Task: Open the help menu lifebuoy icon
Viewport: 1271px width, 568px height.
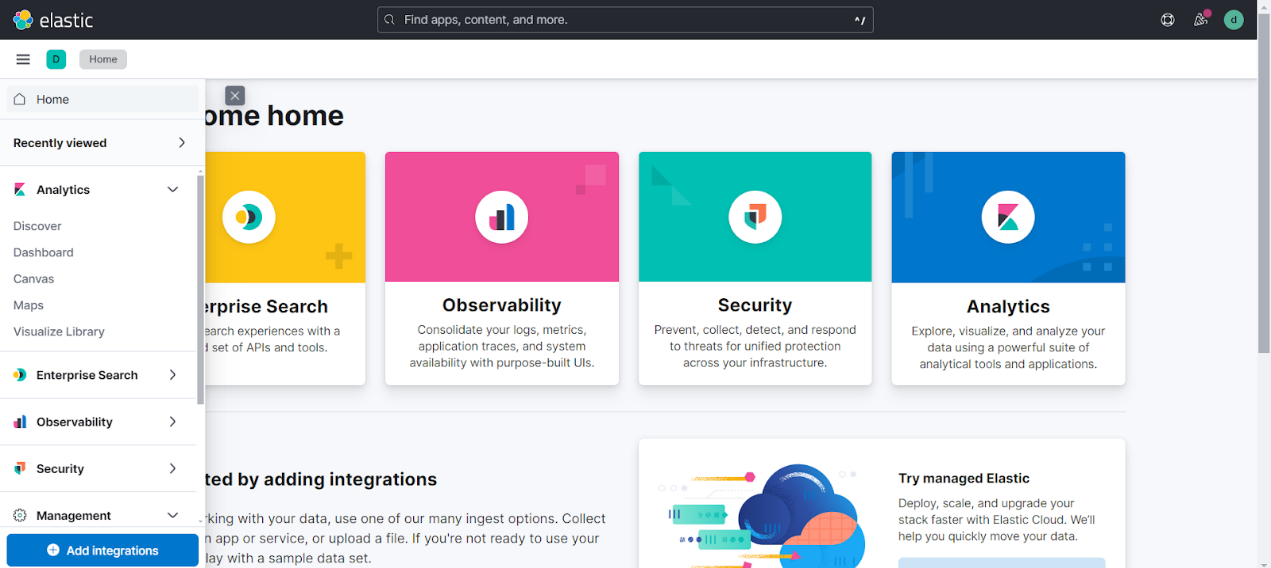Action: point(1167,20)
